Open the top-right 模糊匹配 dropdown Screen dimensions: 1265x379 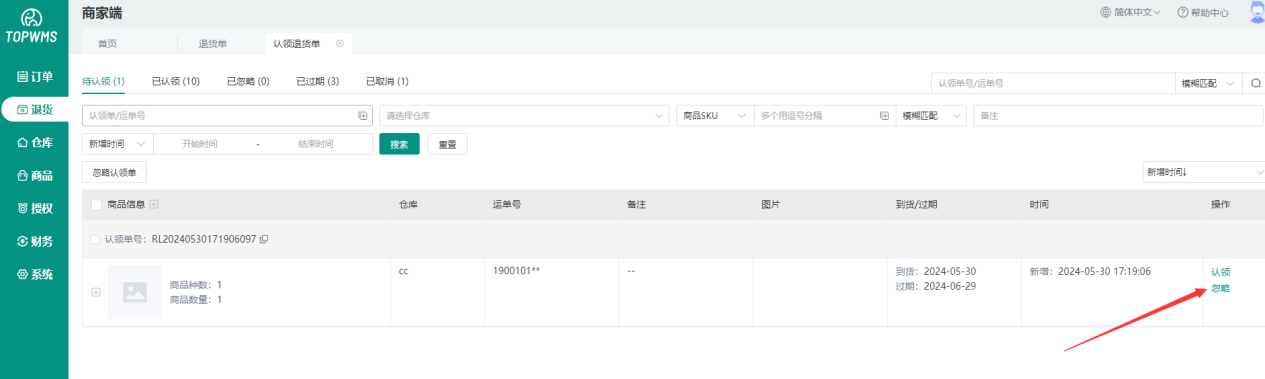coord(1208,83)
